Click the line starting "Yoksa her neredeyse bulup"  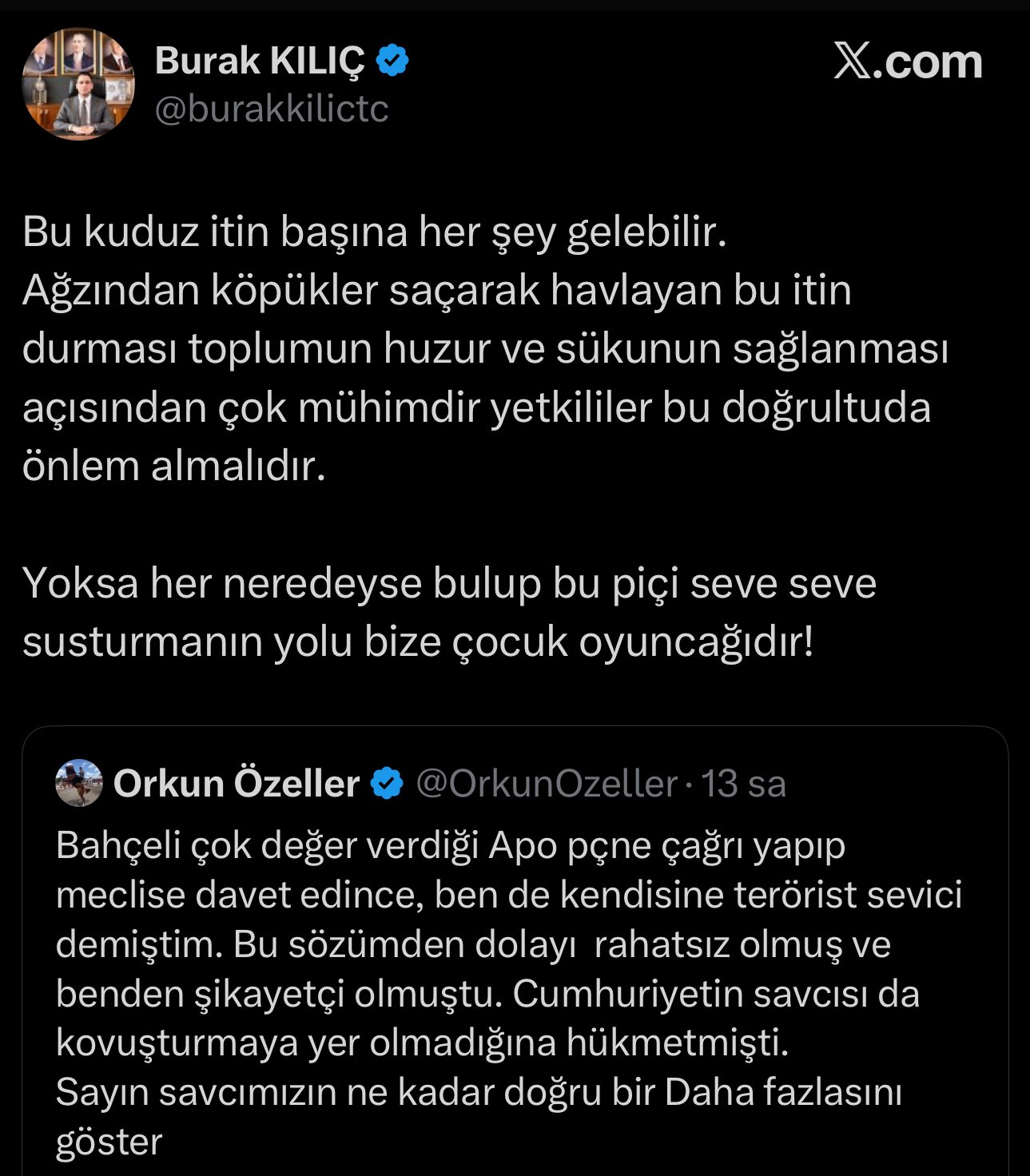[x=449, y=583]
